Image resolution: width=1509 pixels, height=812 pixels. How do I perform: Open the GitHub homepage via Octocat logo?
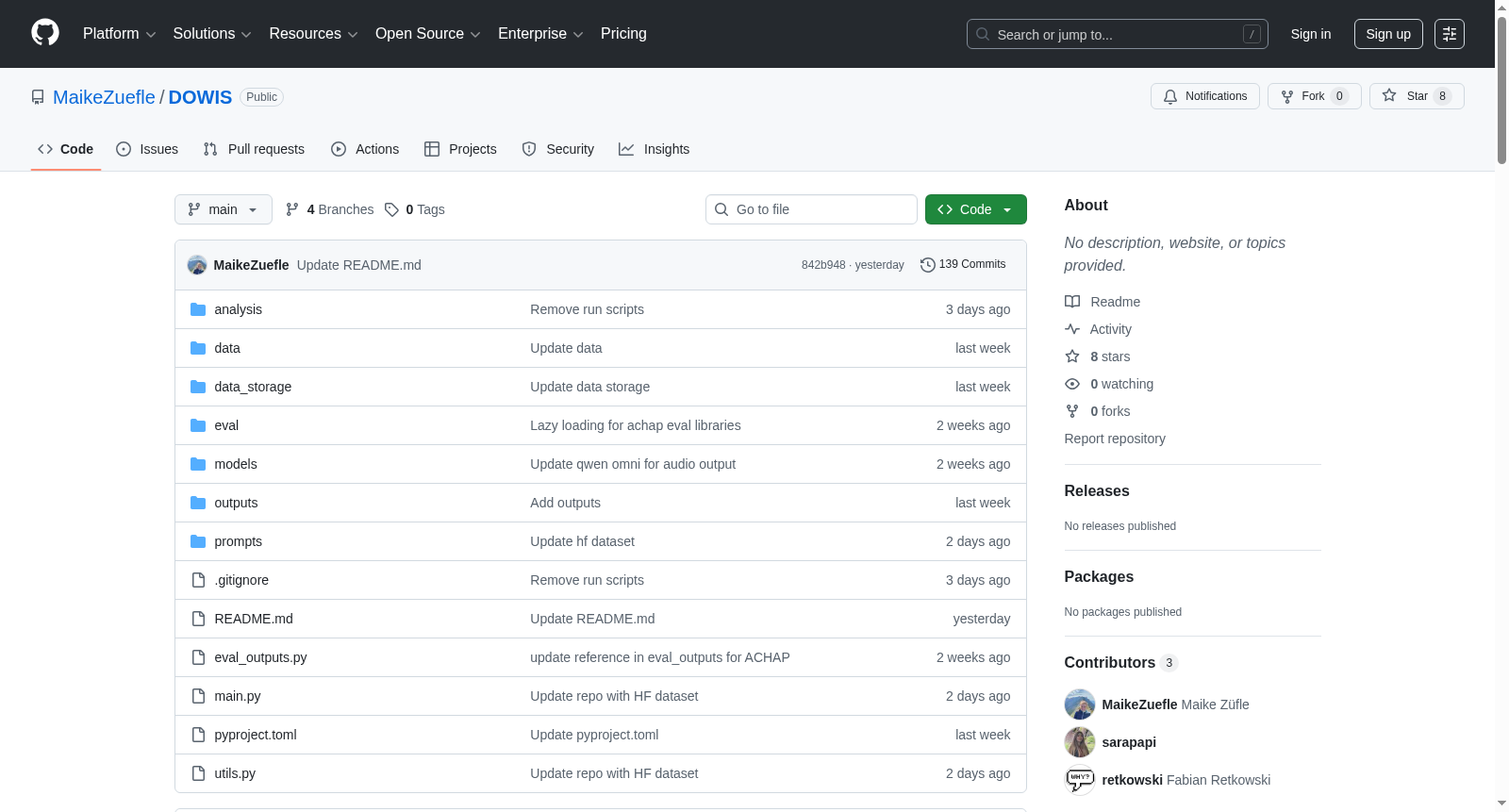pos(45,33)
